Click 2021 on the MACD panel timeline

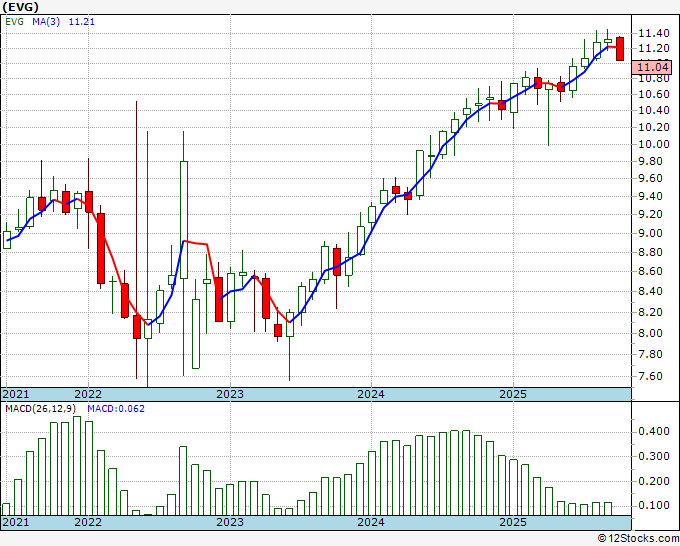[17, 522]
